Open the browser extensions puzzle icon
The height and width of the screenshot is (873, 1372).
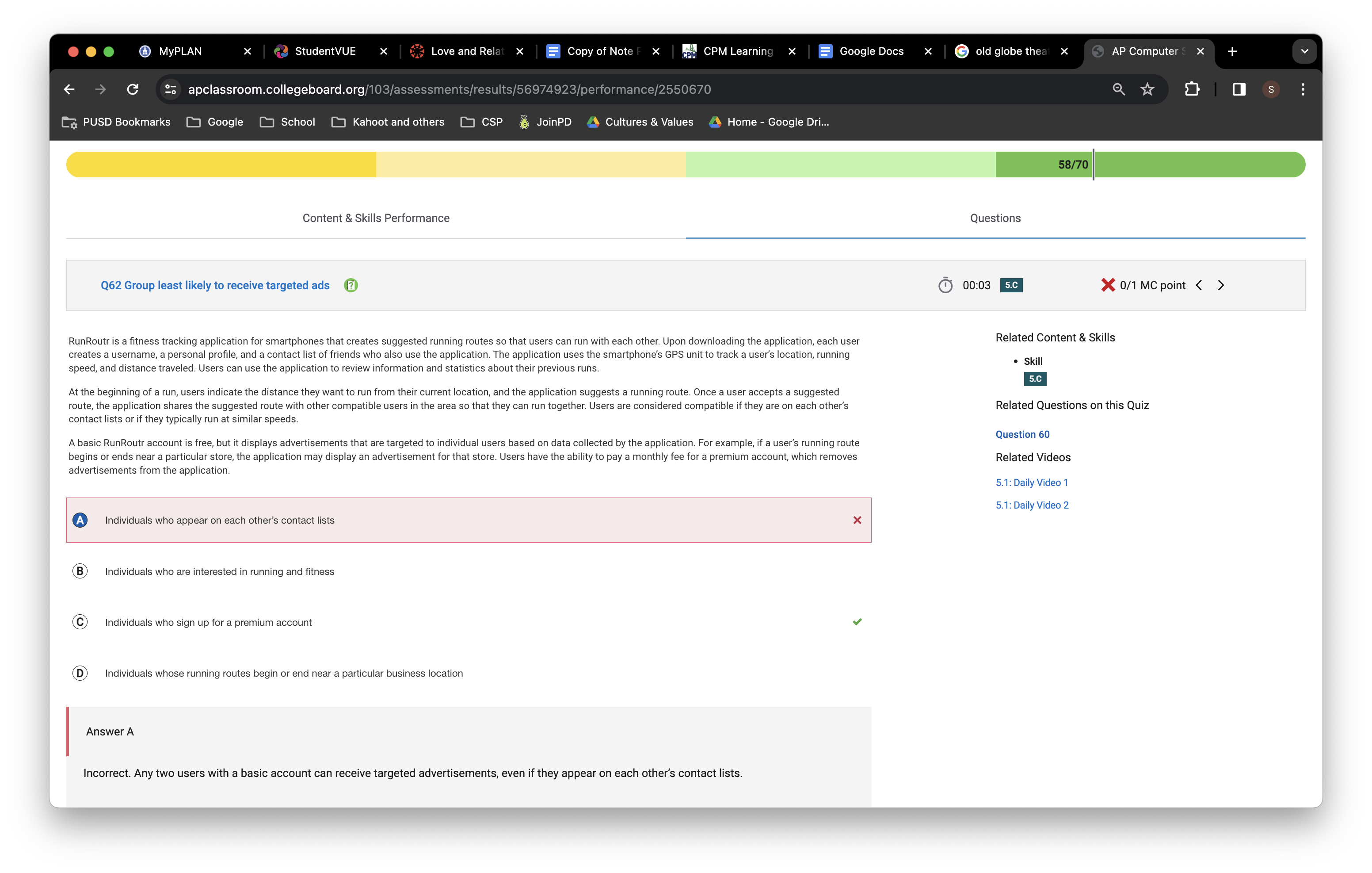(x=1191, y=89)
